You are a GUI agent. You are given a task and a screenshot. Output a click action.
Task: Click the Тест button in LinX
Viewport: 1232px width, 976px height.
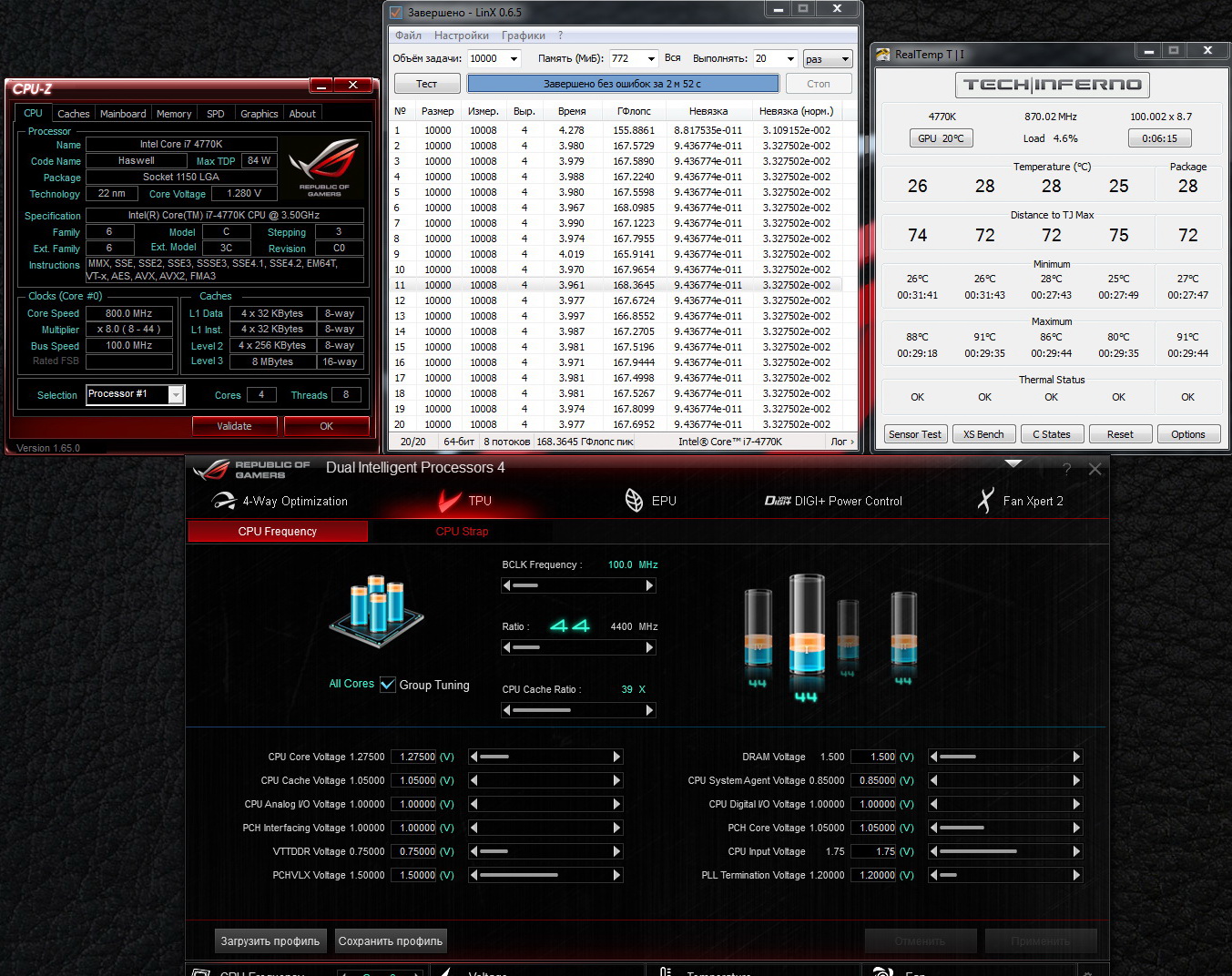(x=427, y=84)
